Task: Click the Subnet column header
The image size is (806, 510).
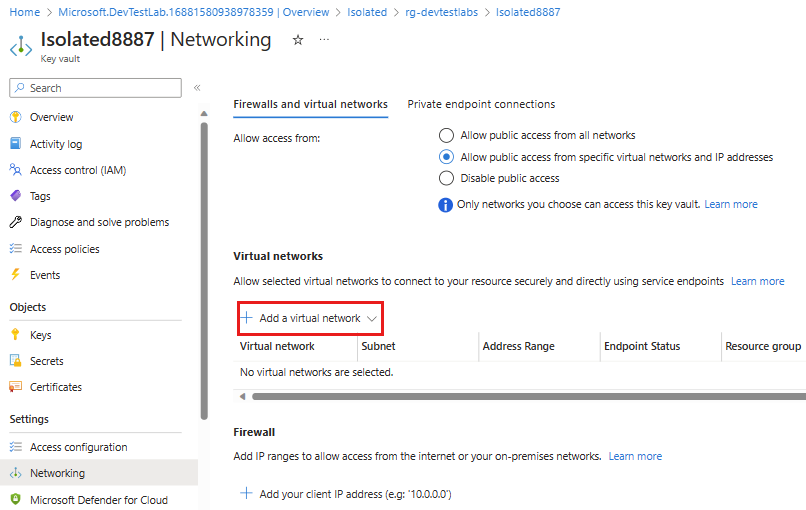Action: [378, 346]
